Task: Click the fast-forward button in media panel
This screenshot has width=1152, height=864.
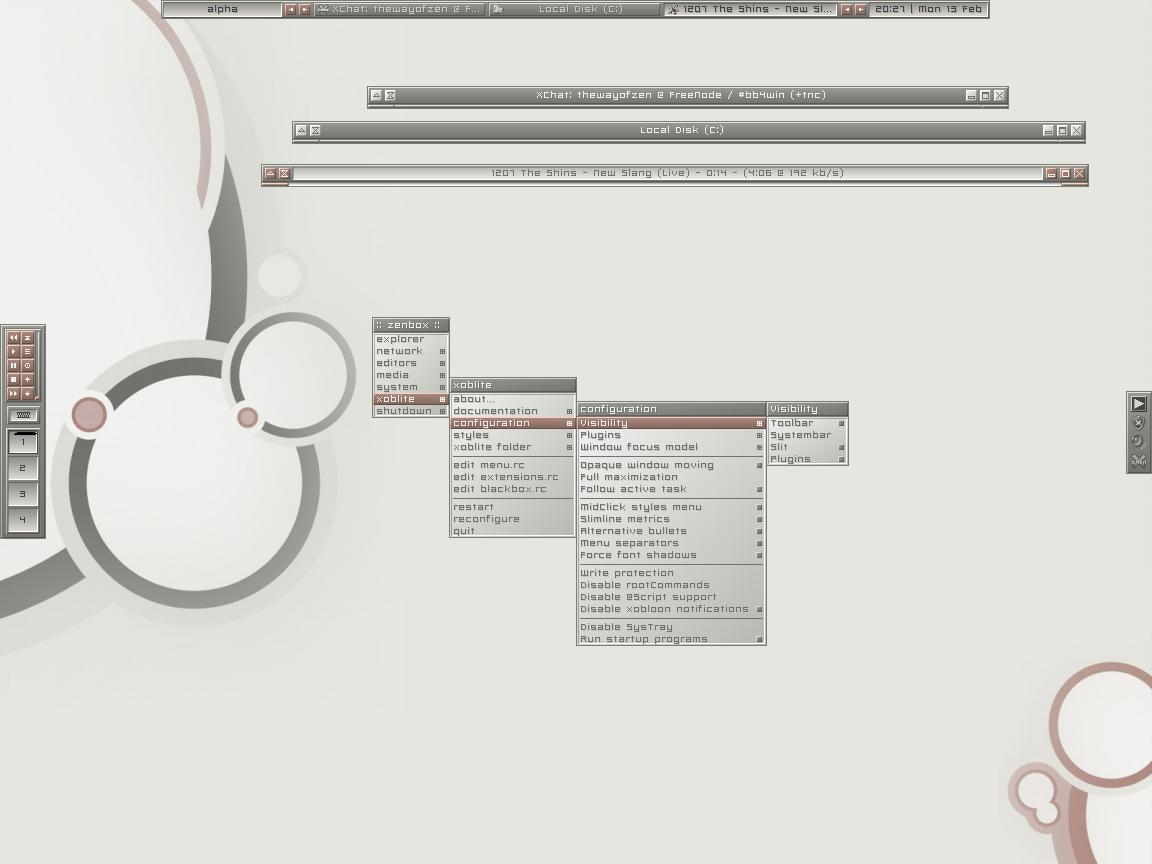Action: point(14,394)
